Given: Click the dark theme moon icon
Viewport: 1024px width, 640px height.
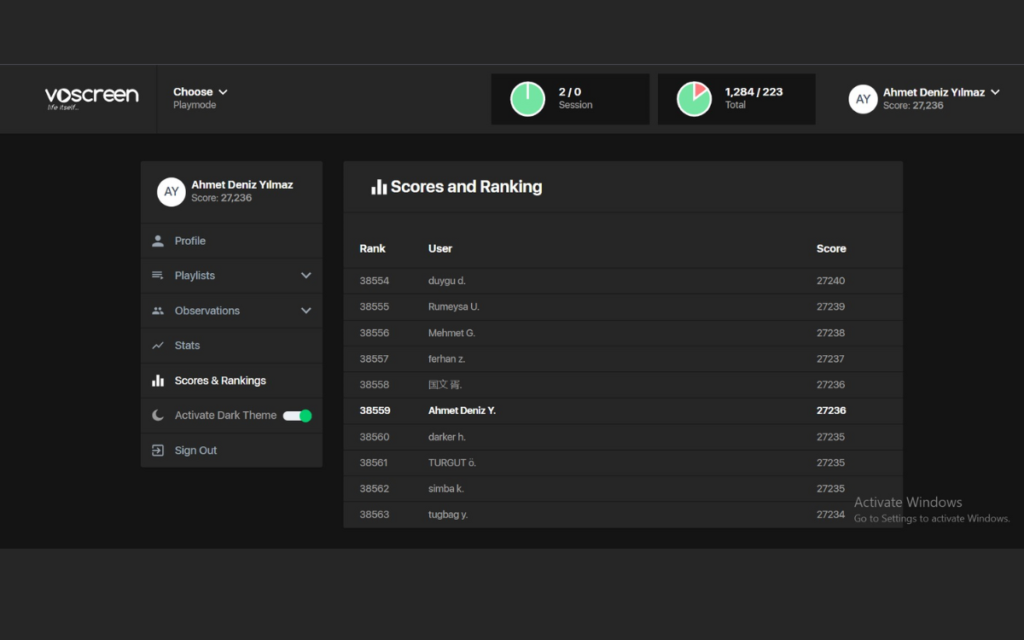Looking at the screenshot, I should pyautogui.click(x=158, y=415).
